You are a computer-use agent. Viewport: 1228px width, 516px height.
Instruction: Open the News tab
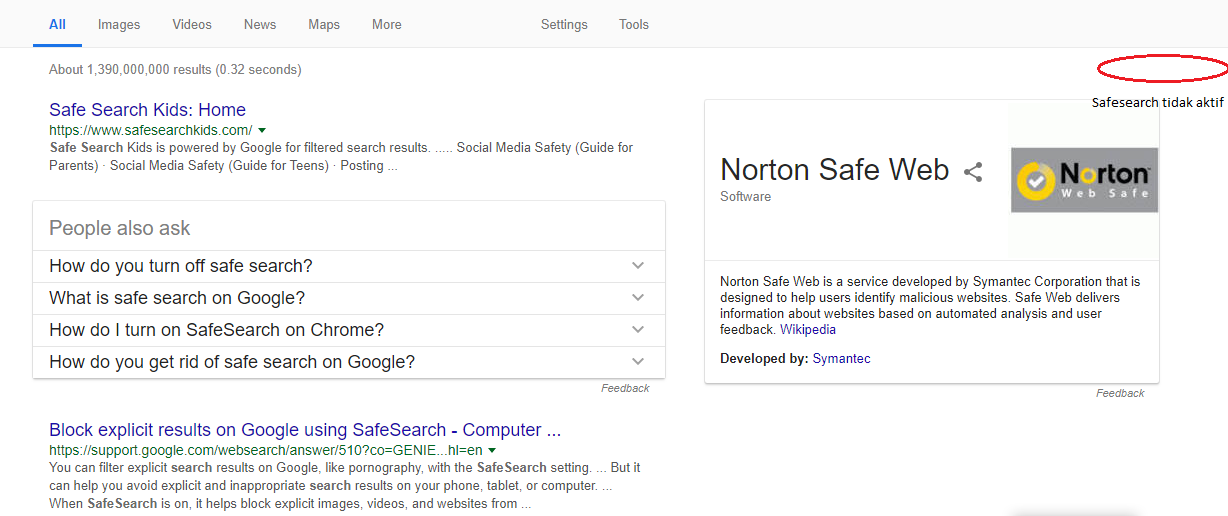point(260,25)
